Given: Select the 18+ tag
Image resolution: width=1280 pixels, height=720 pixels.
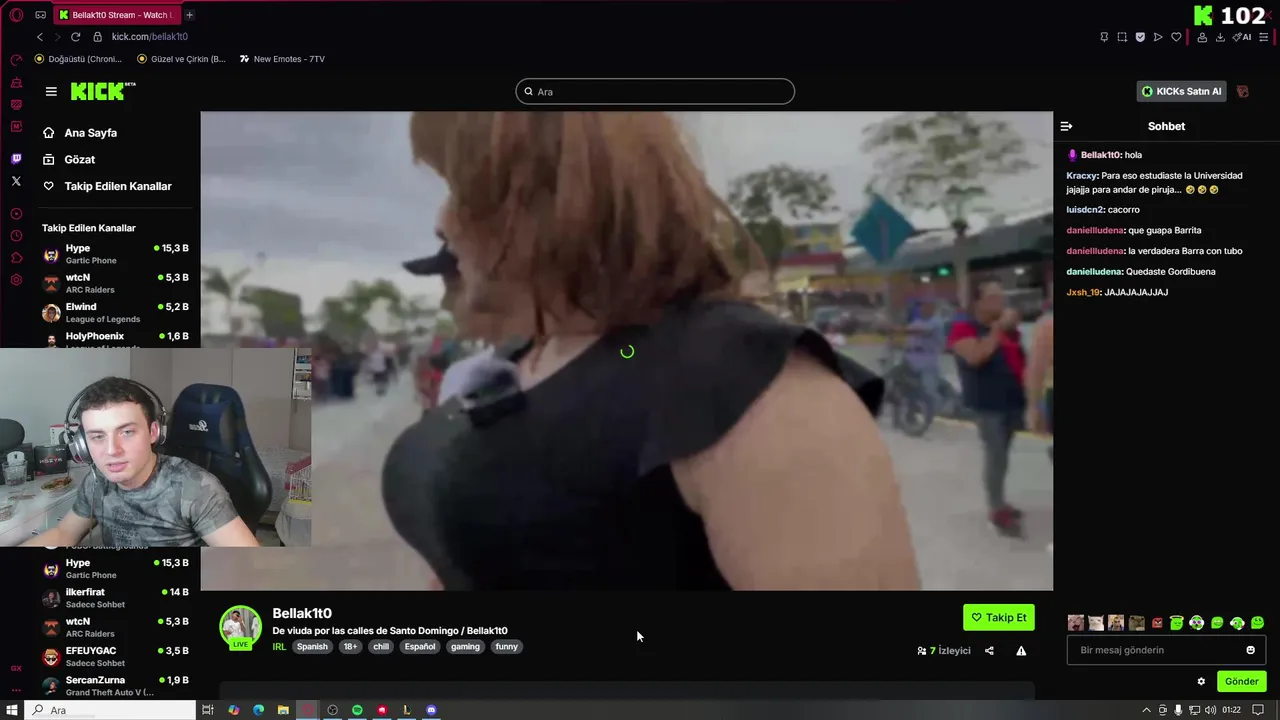Looking at the screenshot, I should coord(350,647).
